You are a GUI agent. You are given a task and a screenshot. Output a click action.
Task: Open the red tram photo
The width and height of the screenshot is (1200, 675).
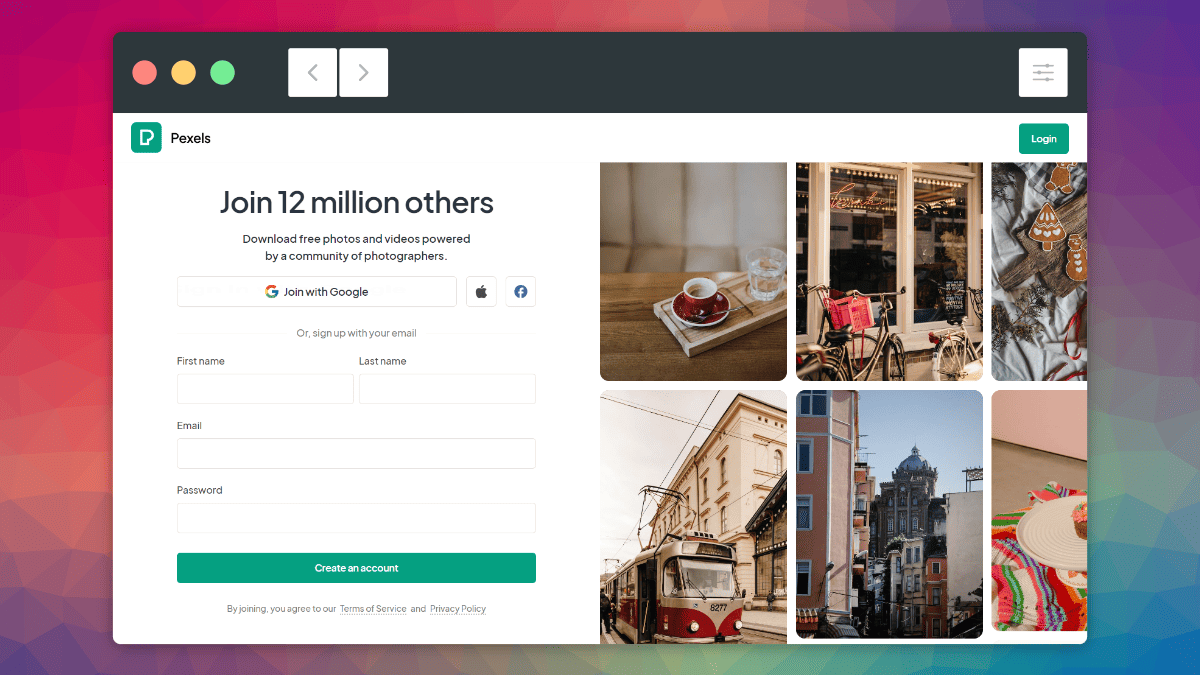tap(693, 516)
